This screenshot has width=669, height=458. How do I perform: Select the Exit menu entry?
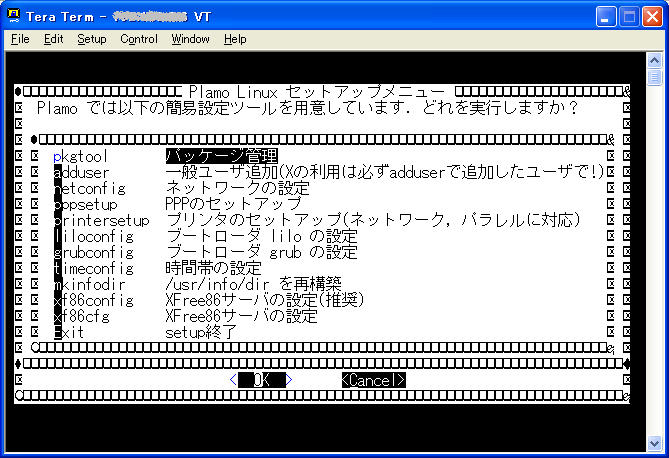pyautogui.click(x=69, y=333)
